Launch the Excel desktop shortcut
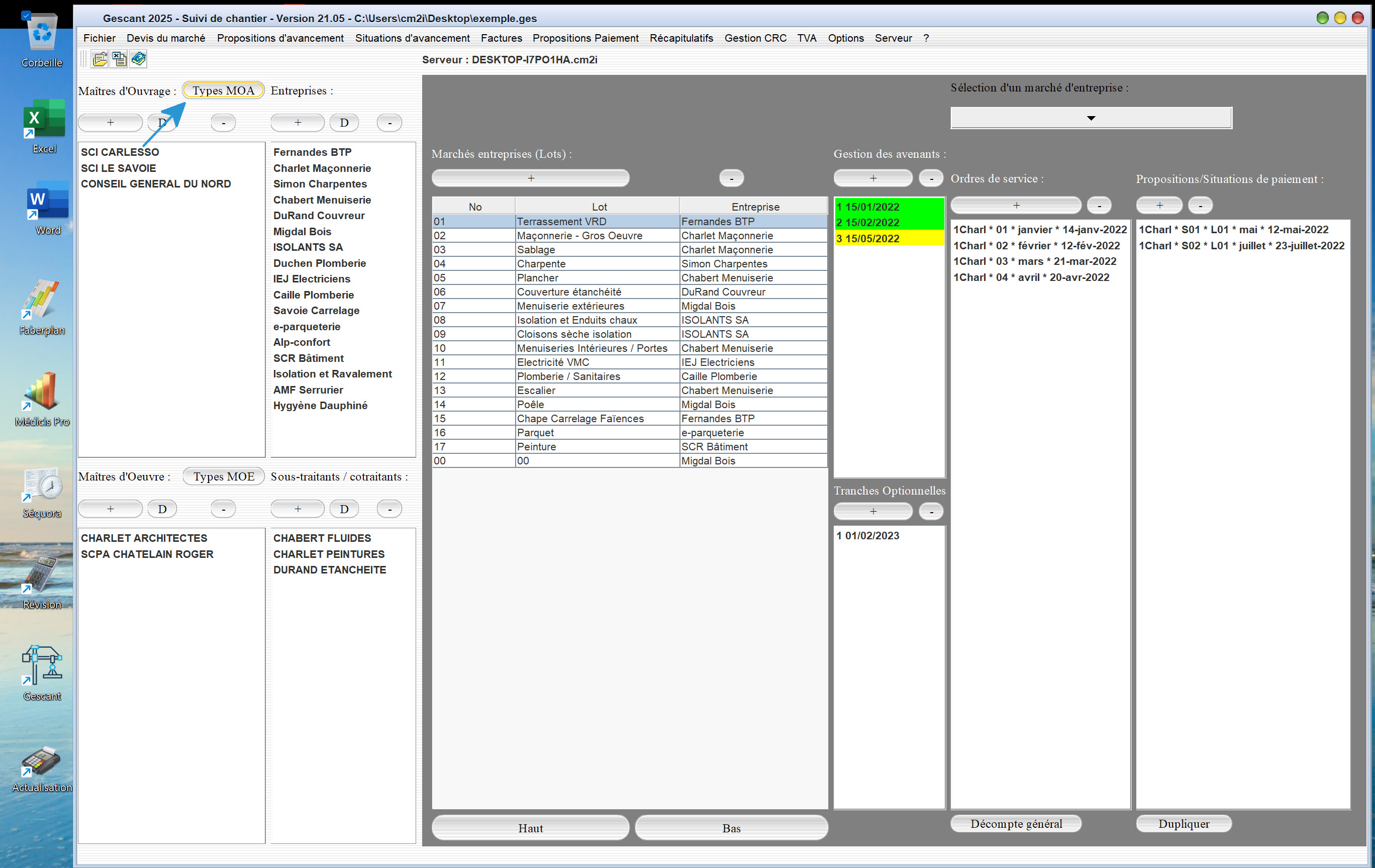1375x868 pixels. 44,127
